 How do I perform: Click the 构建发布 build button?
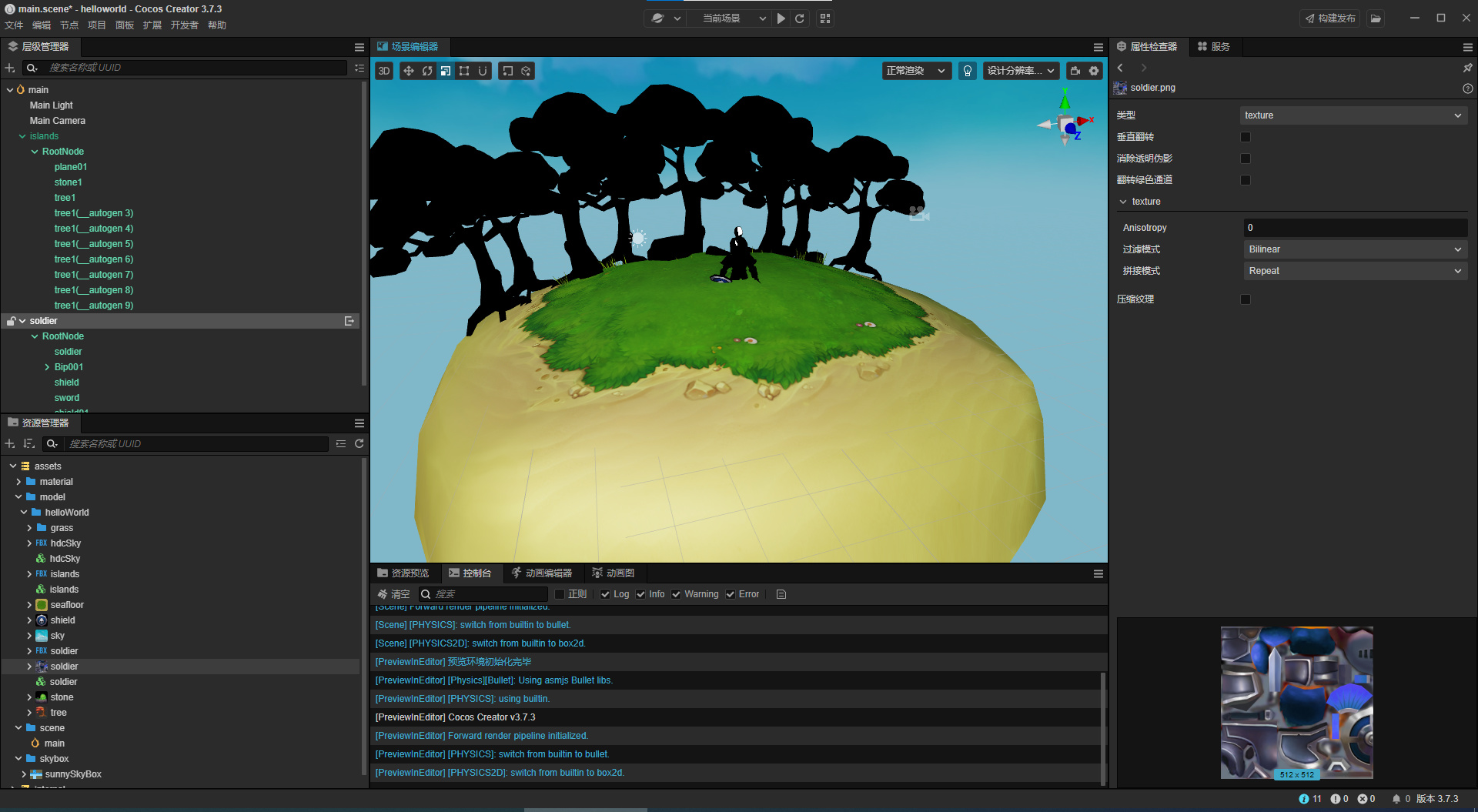click(x=1330, y=18)
